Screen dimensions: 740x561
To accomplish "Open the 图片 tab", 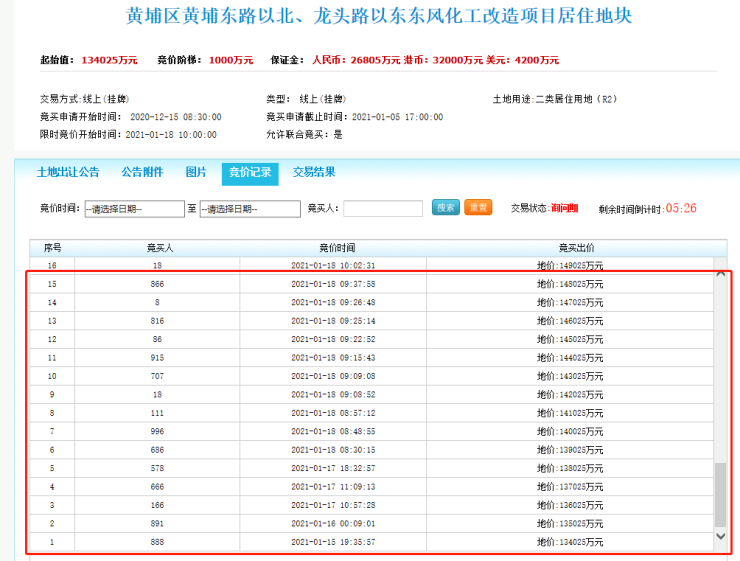I will point(196,172).
